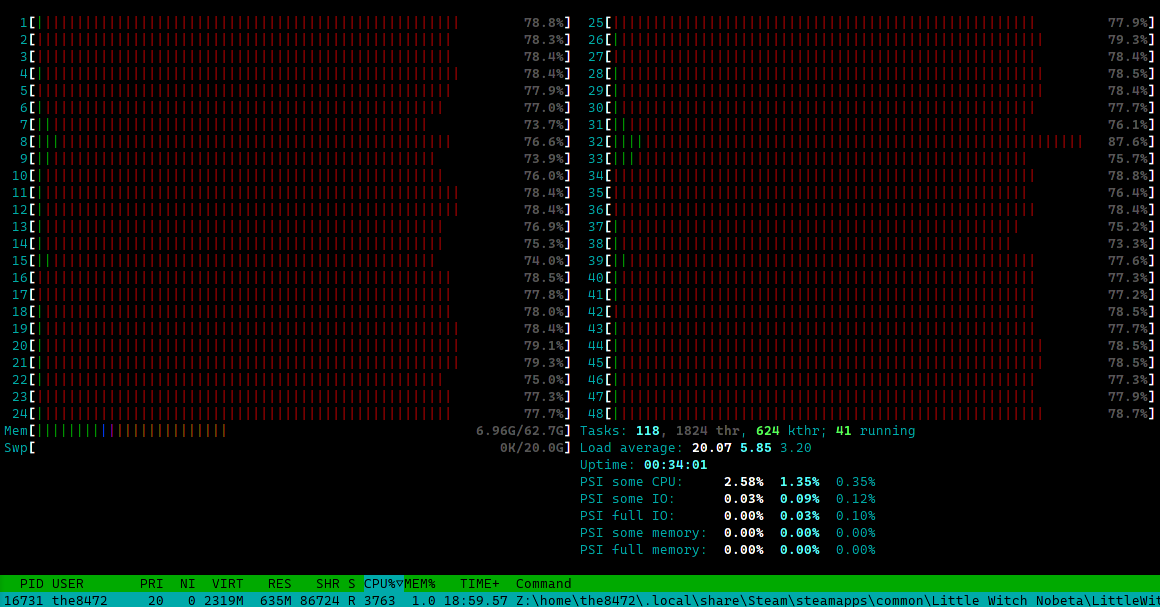
Task: Sort by RES column header
Action: (x=280, y=584)
